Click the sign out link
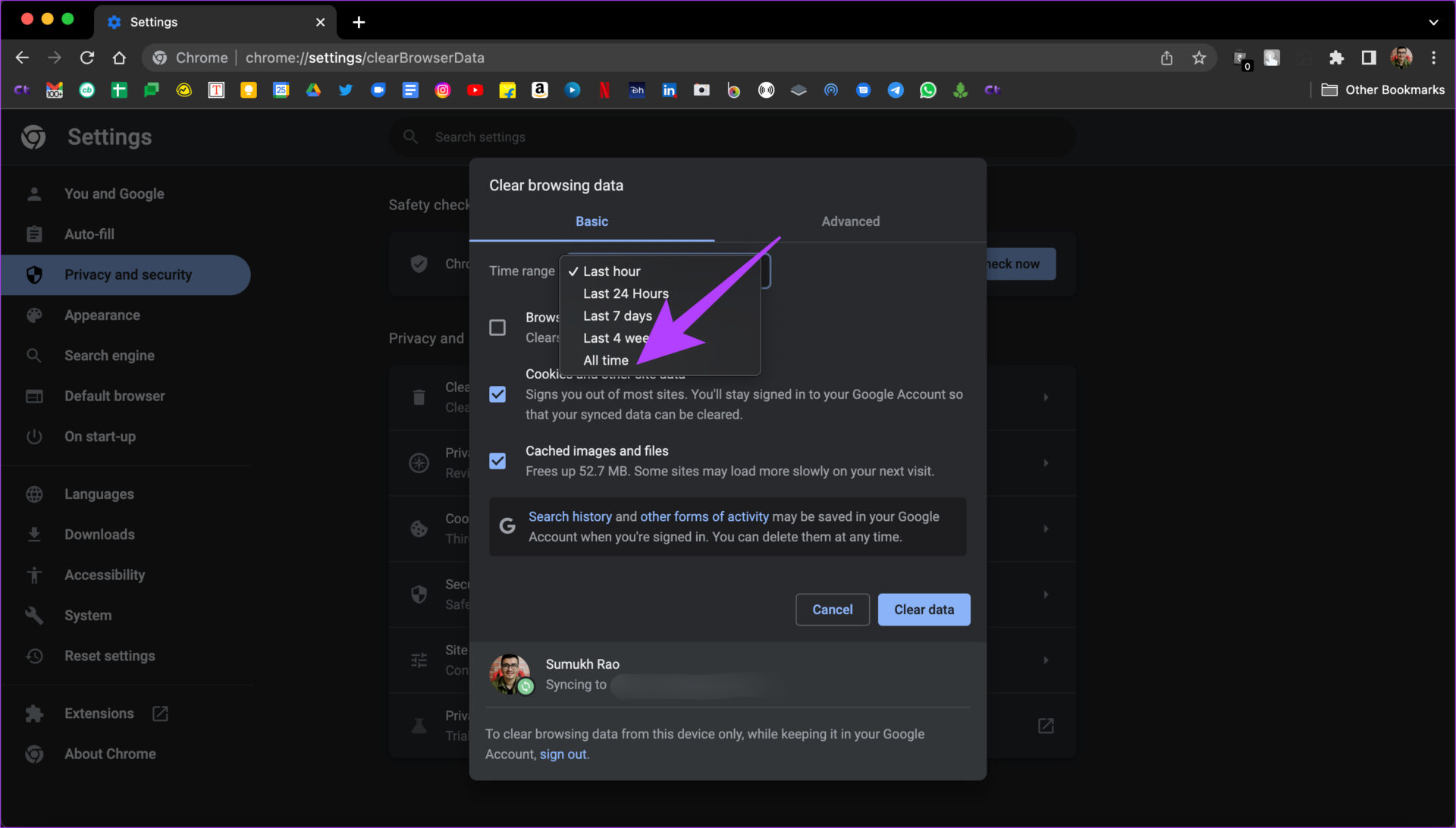The height and width of the screenshot is (828, 1456). click(563, 754)
